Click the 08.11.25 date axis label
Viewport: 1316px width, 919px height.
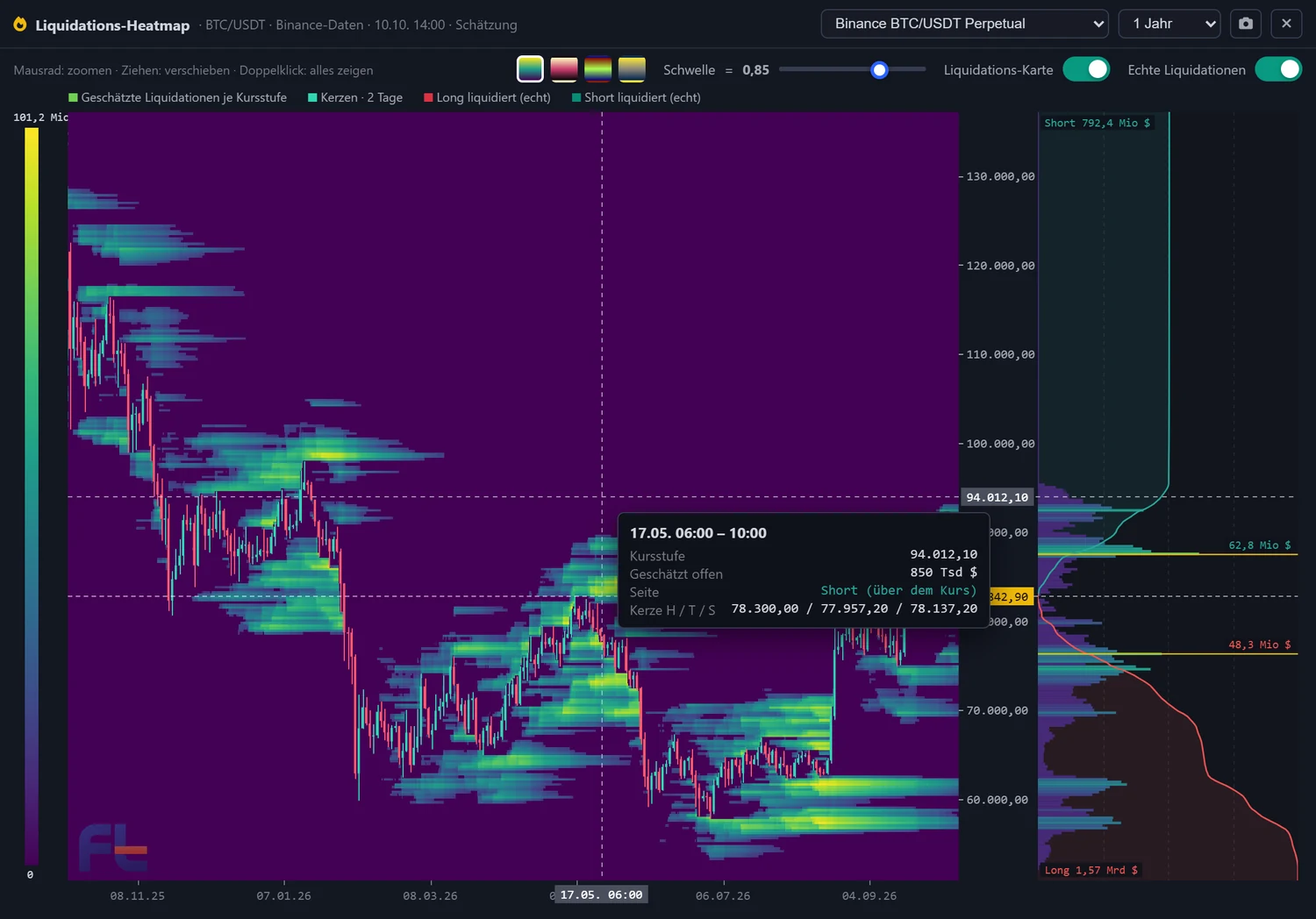point(138,896)
